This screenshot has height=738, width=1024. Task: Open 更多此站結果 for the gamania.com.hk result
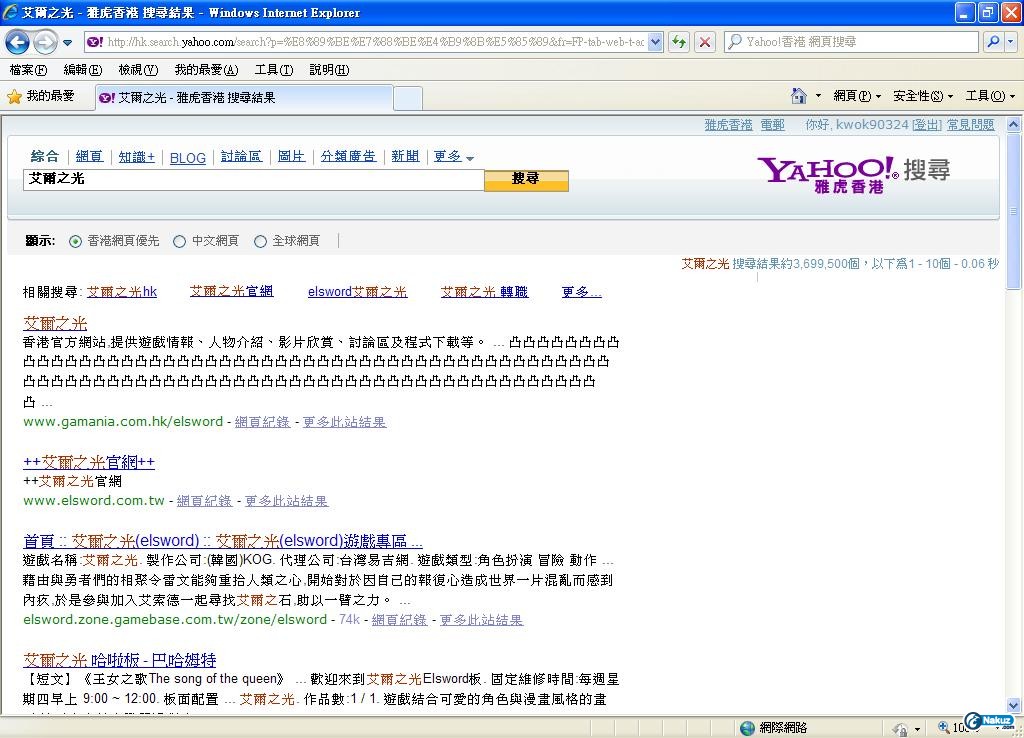coord(344,422)
